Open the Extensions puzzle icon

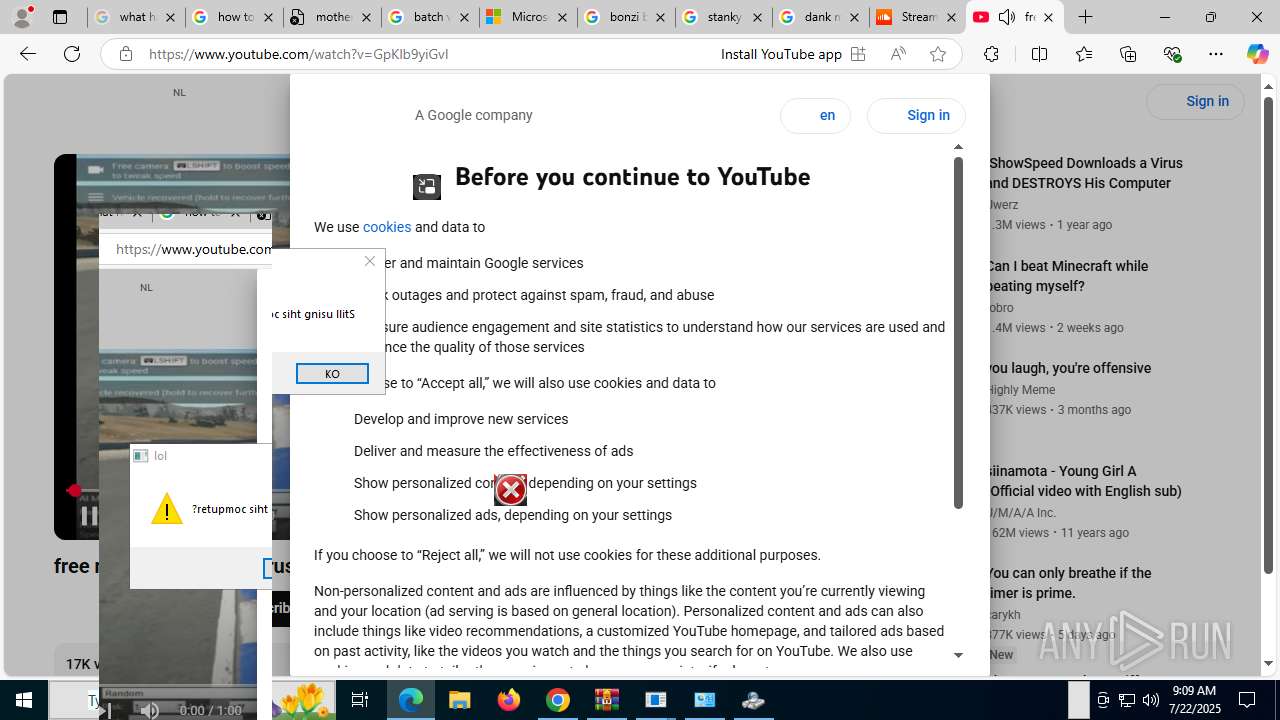click(991, 54)
